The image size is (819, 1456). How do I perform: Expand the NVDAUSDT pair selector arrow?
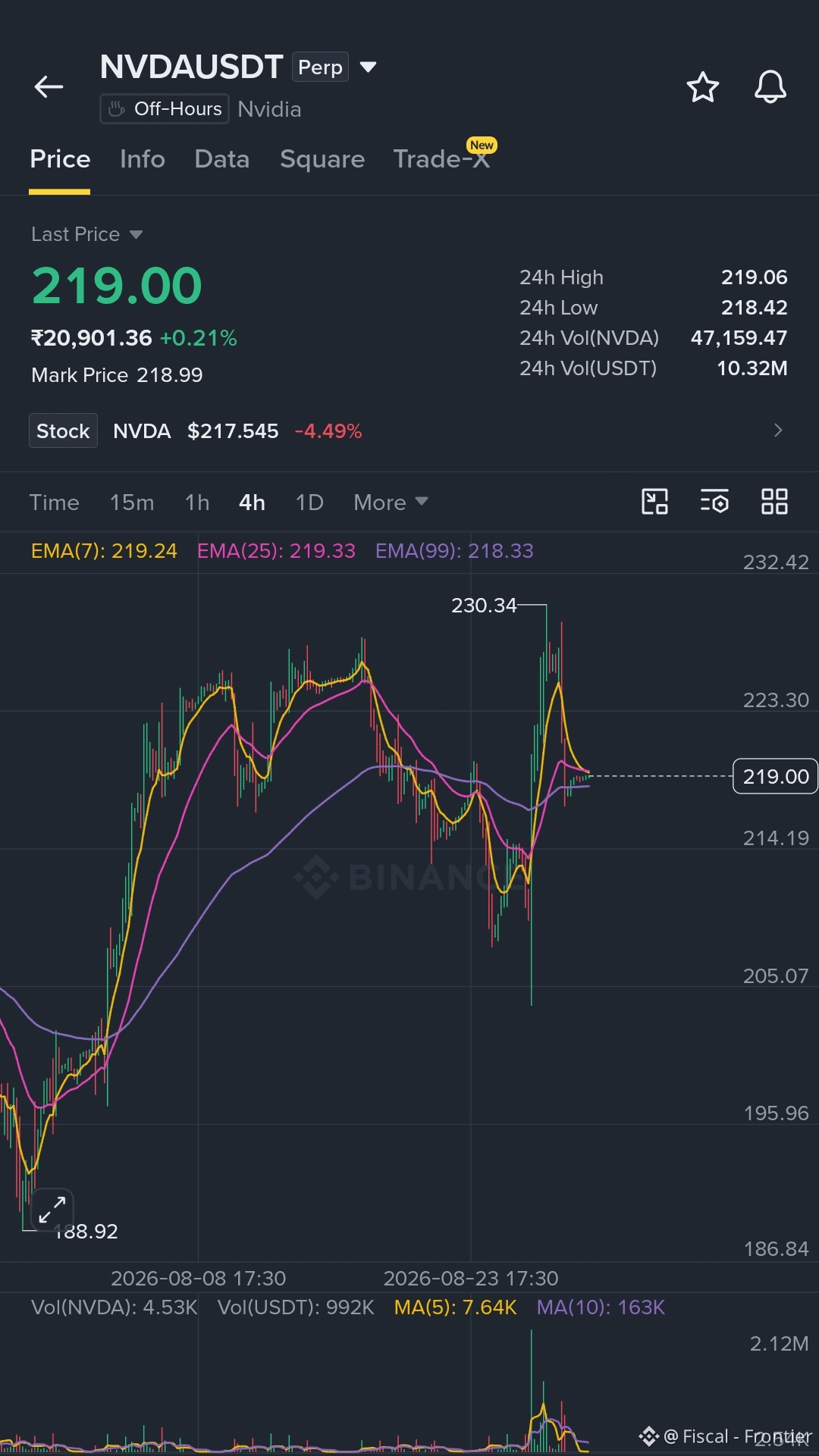(368, 67)
